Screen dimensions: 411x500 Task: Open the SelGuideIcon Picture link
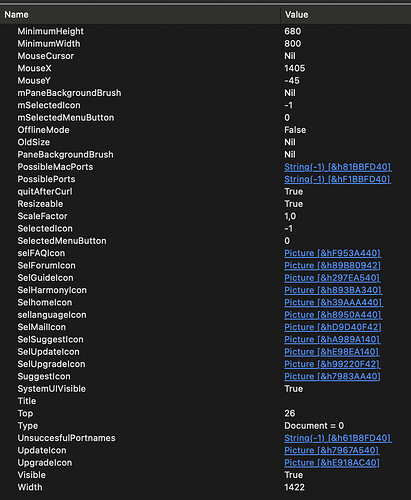[x=332, y=278]
